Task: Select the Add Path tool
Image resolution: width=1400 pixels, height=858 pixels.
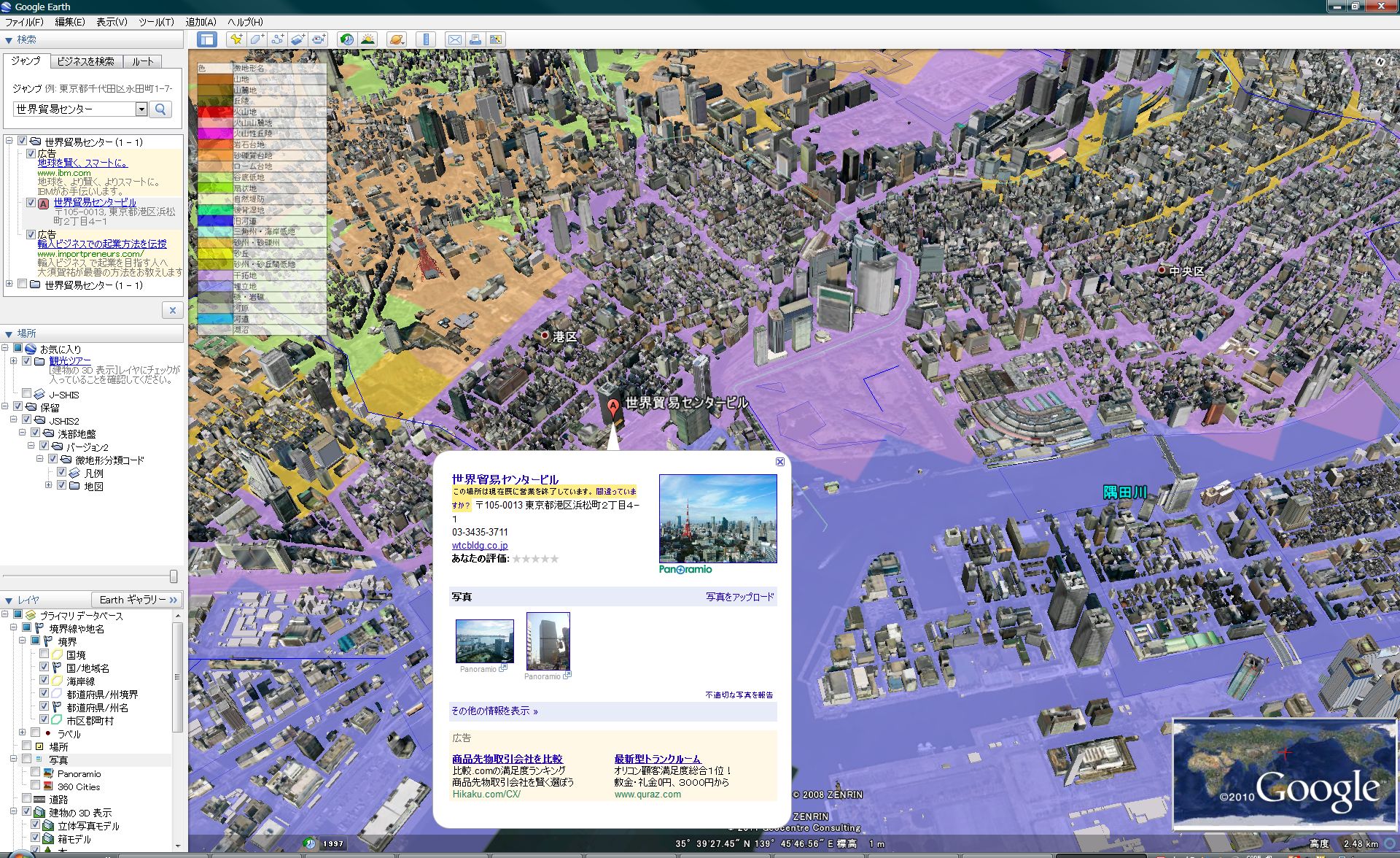Action: point(277,39)
